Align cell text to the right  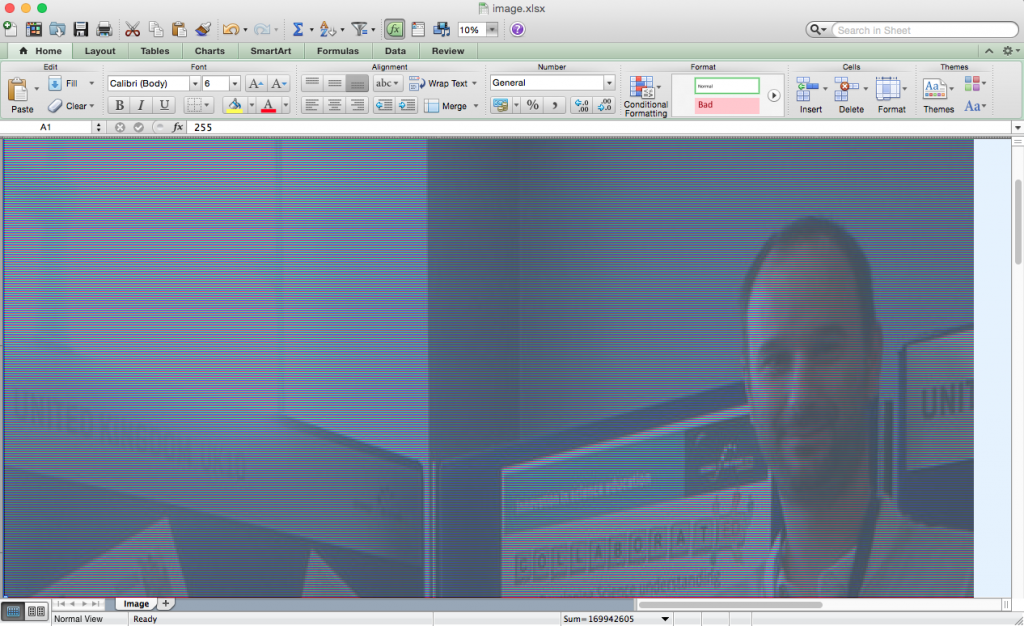pos(357,105)
